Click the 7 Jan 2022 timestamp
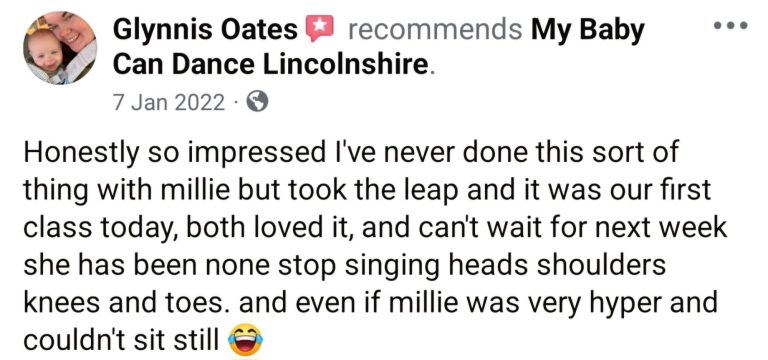Viewport: 768px width, 360px height. [x=169, y=102]
